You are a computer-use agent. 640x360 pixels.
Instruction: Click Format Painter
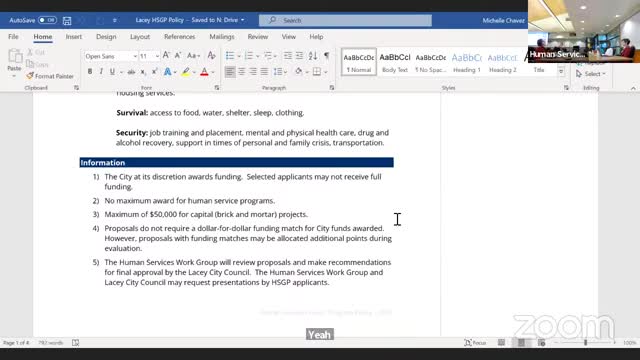tap(50, 76)
